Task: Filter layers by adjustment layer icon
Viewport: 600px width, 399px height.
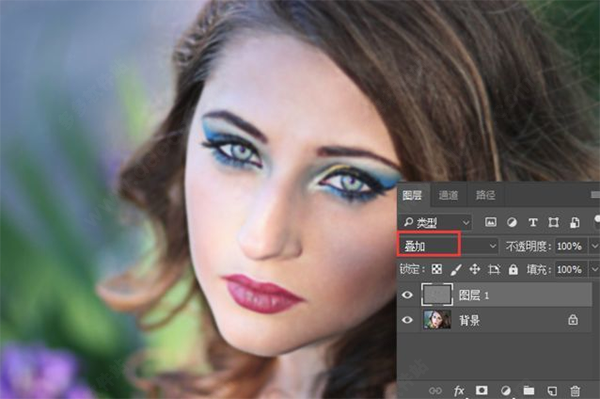Action: [x=512, y=222]
